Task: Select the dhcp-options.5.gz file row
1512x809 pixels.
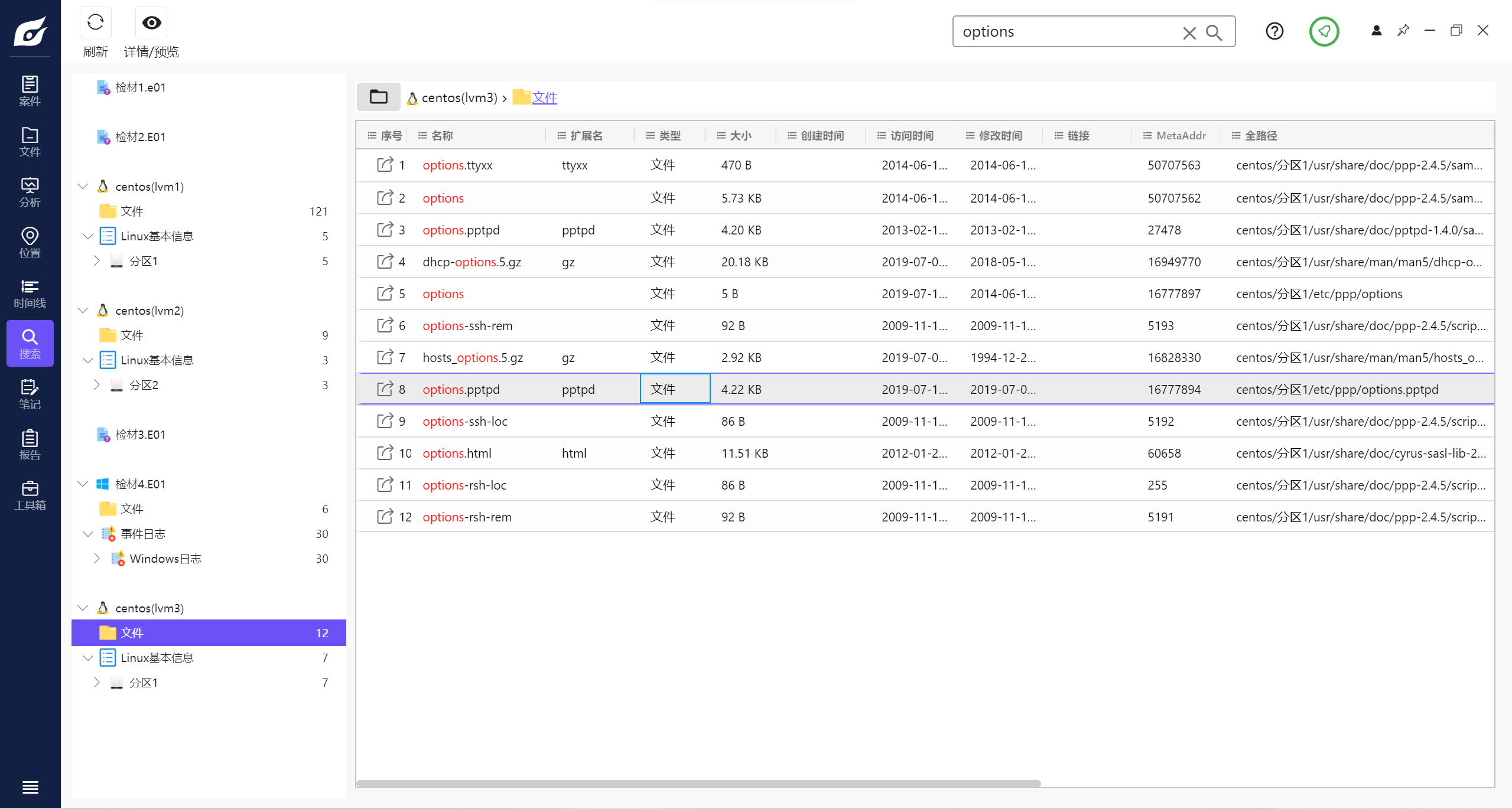Action: pyautogui.click(x=925, y=262)
